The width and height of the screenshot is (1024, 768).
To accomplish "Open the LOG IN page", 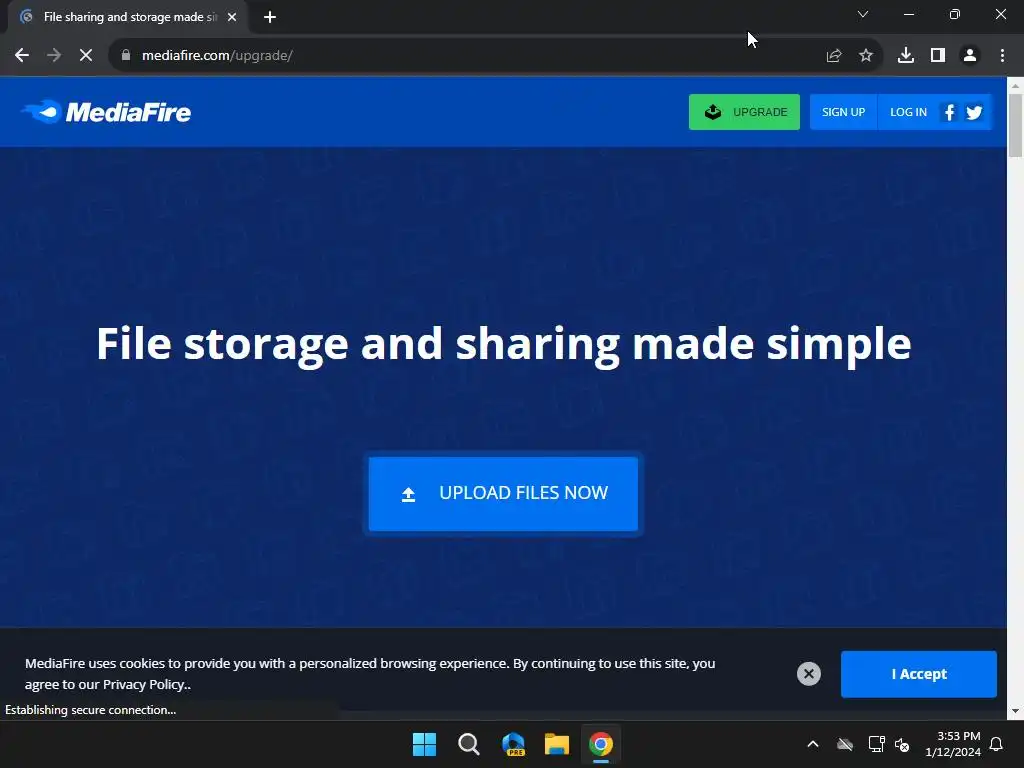I will tap(908, 112).
